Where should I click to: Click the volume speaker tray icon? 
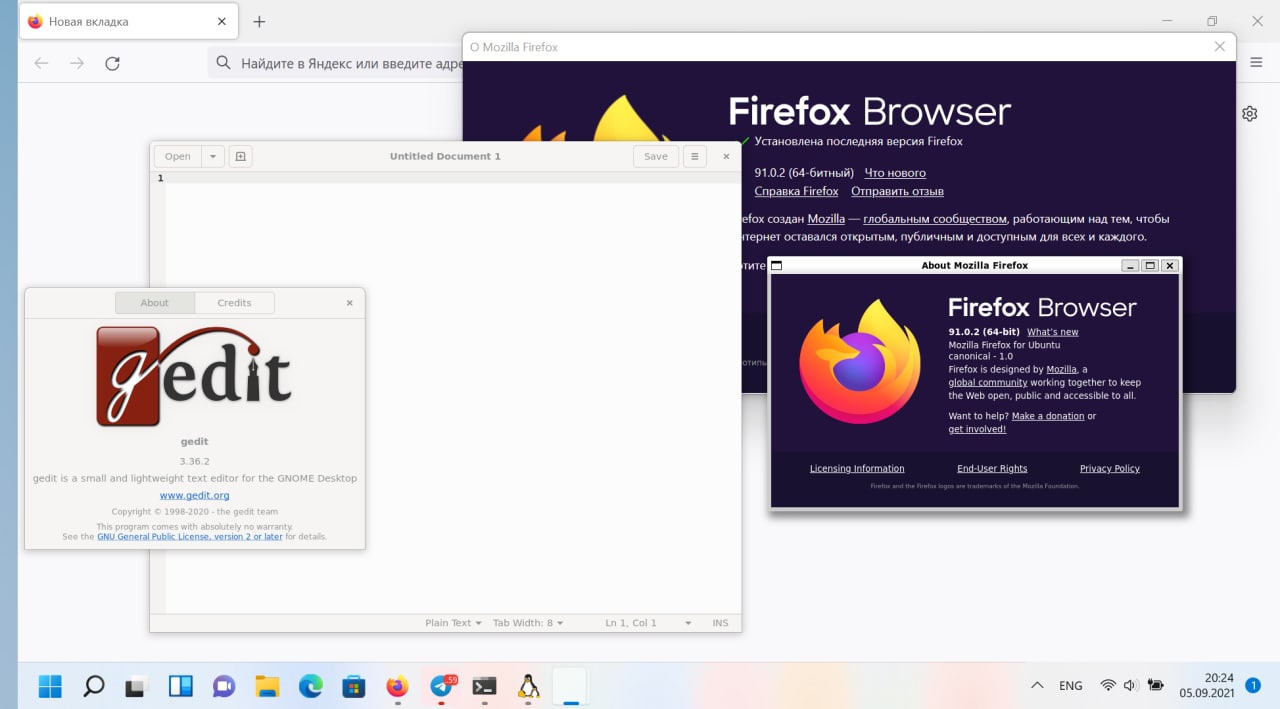click(1131, 686)
